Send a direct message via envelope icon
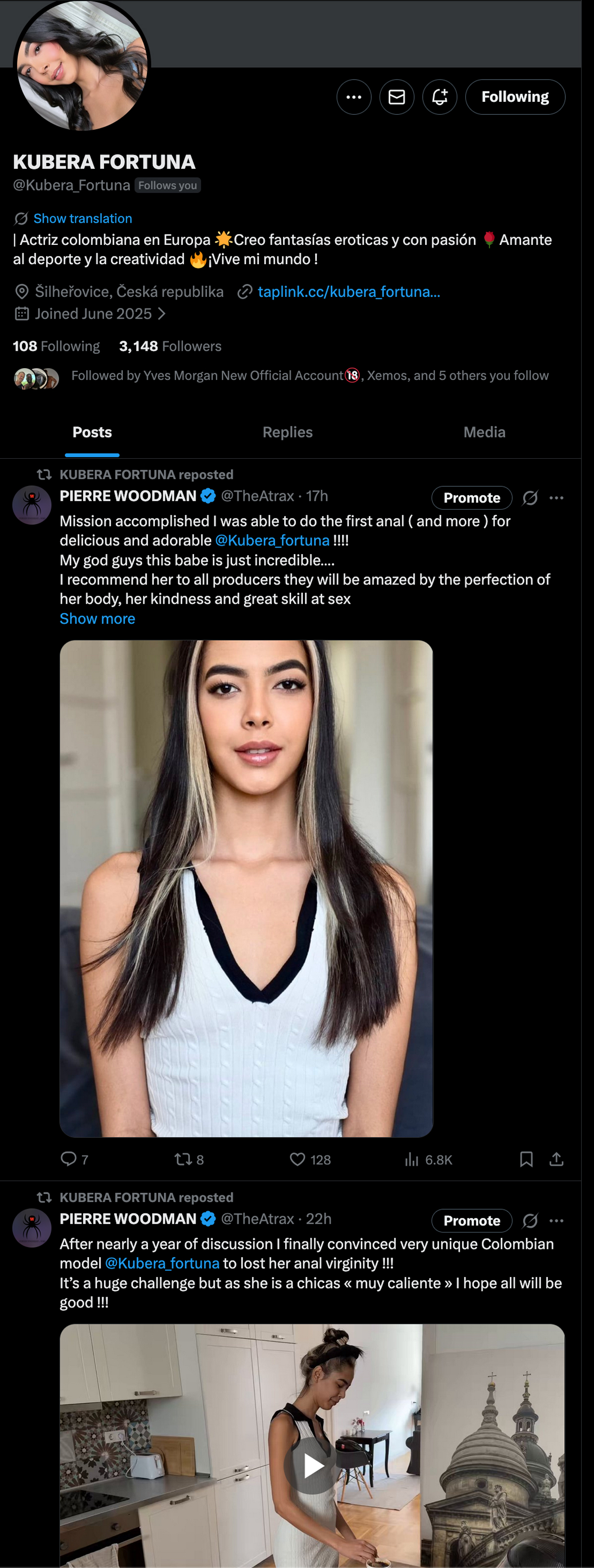The height and width of the screenshot is (1568, 594). point(396,97)
